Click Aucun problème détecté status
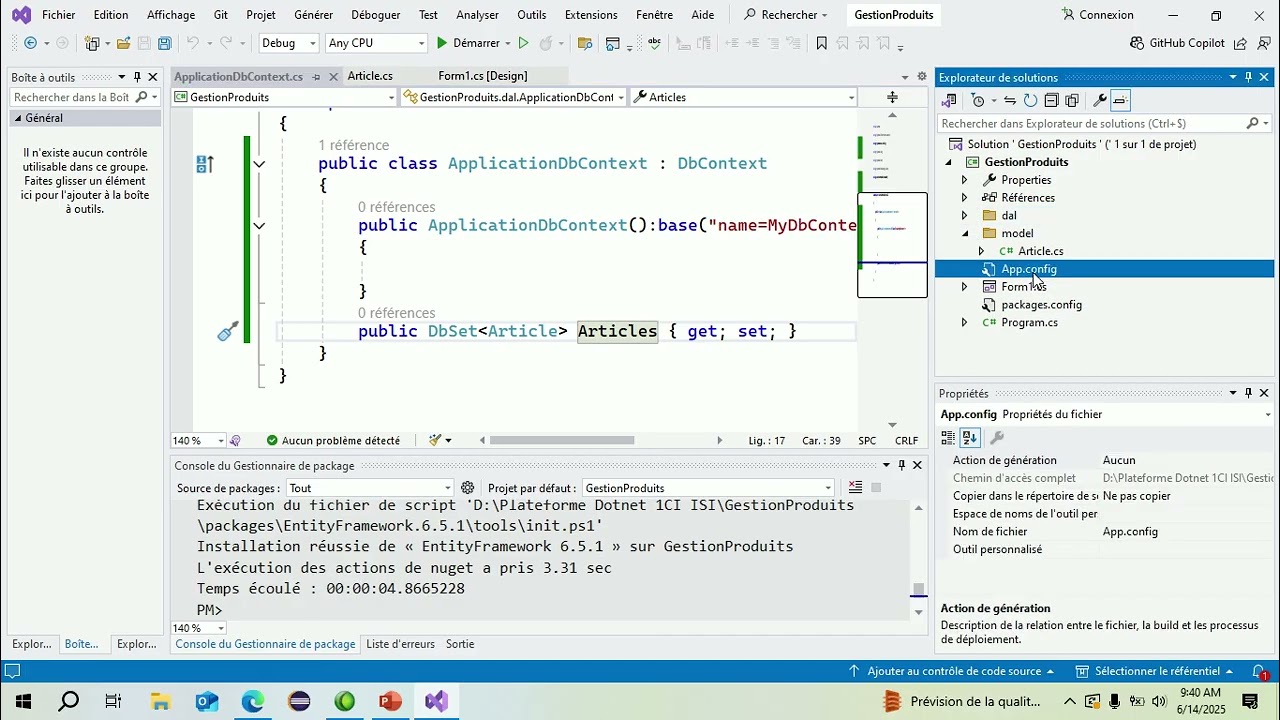 (333, 440)
